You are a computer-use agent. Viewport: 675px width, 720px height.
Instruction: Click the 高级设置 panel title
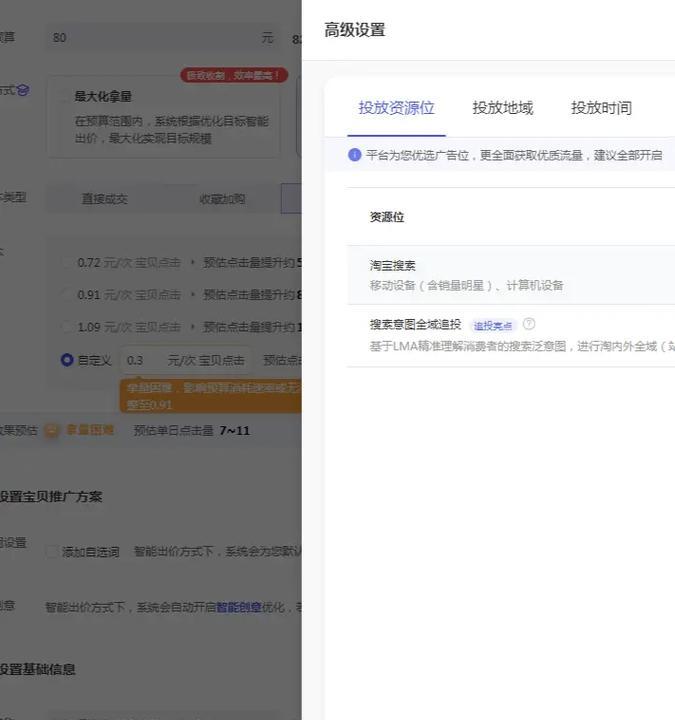[354, 30]
